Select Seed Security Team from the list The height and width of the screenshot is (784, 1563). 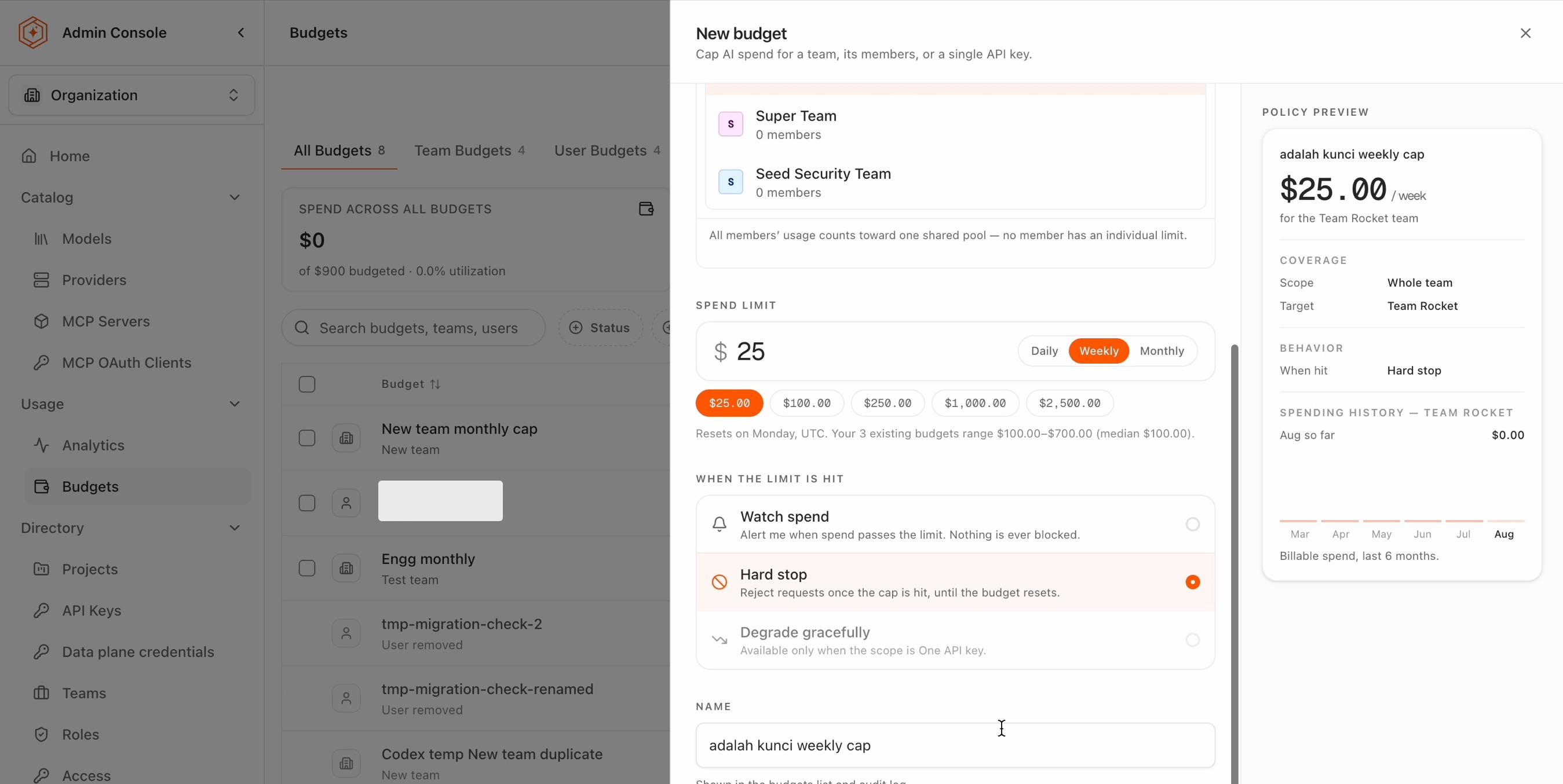coord(955,182)
